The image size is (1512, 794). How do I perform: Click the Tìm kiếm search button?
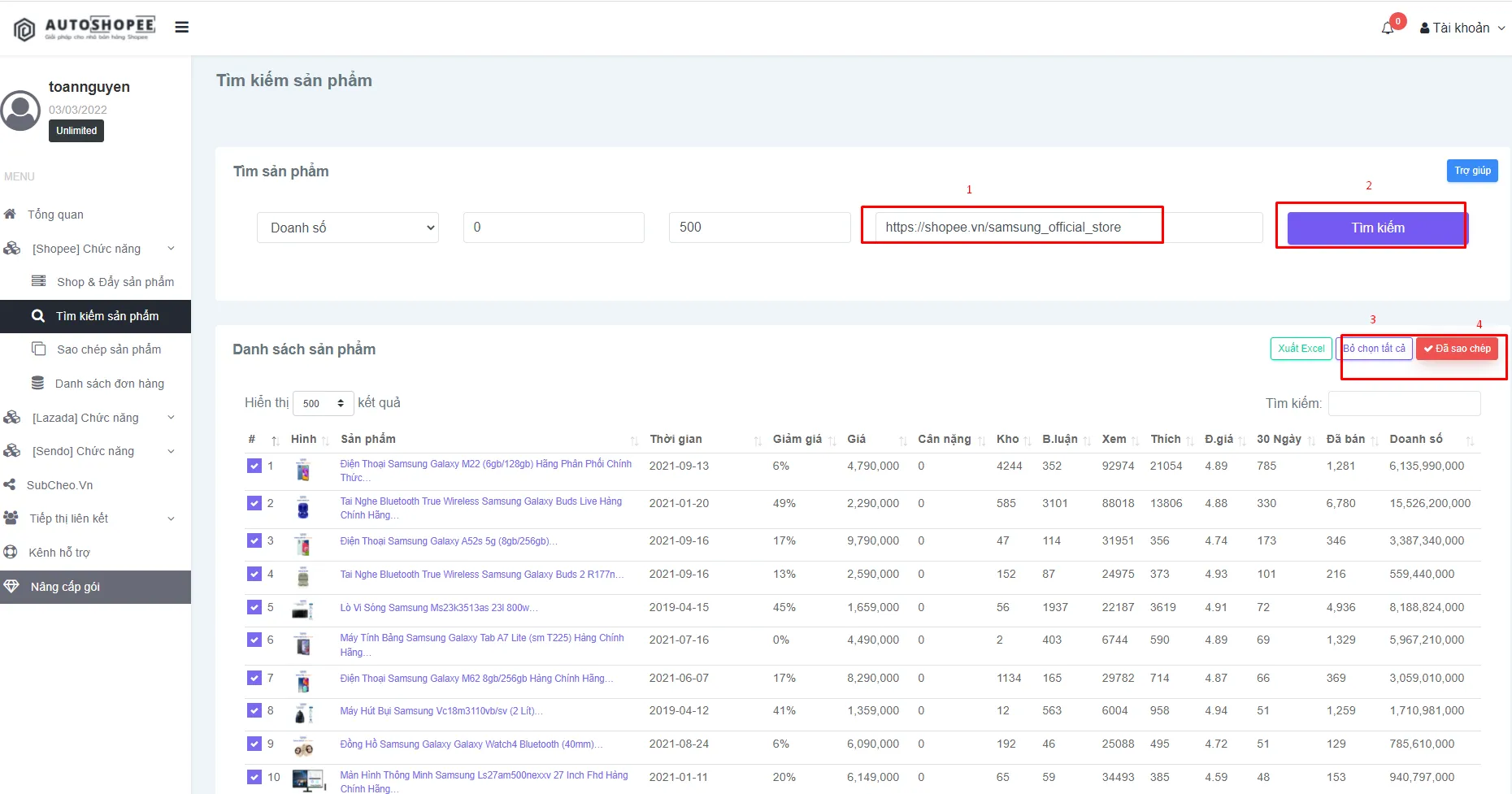[1378, 228]
